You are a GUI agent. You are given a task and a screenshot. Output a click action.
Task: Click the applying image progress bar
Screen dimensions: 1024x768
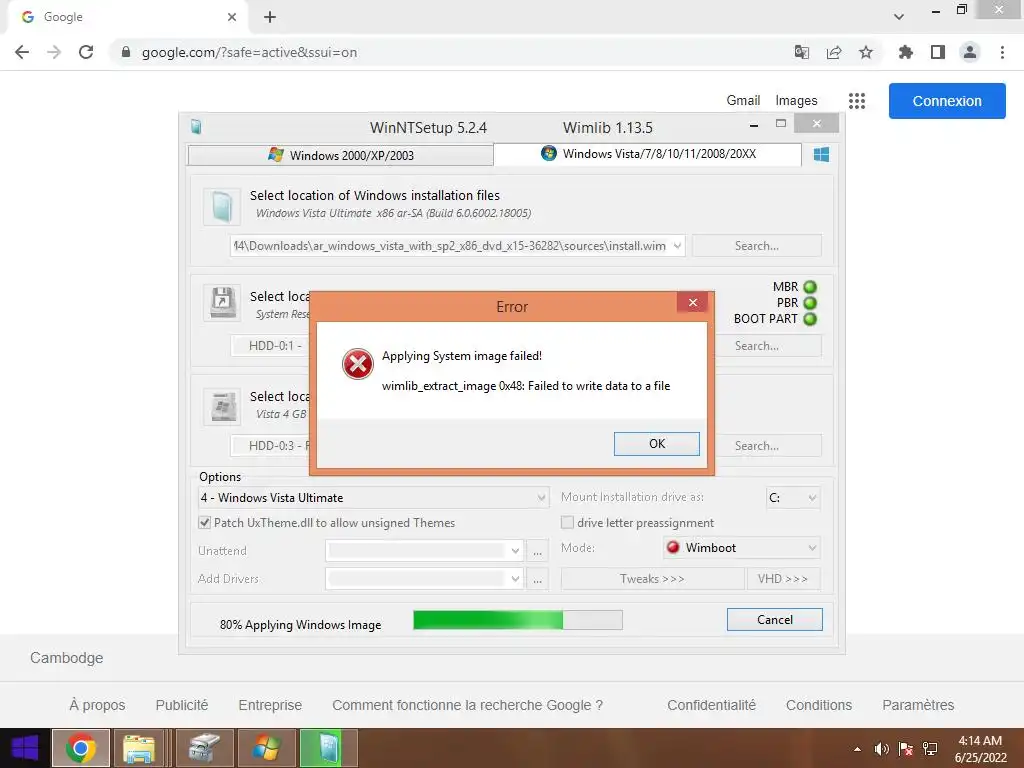tap(518, 620)
